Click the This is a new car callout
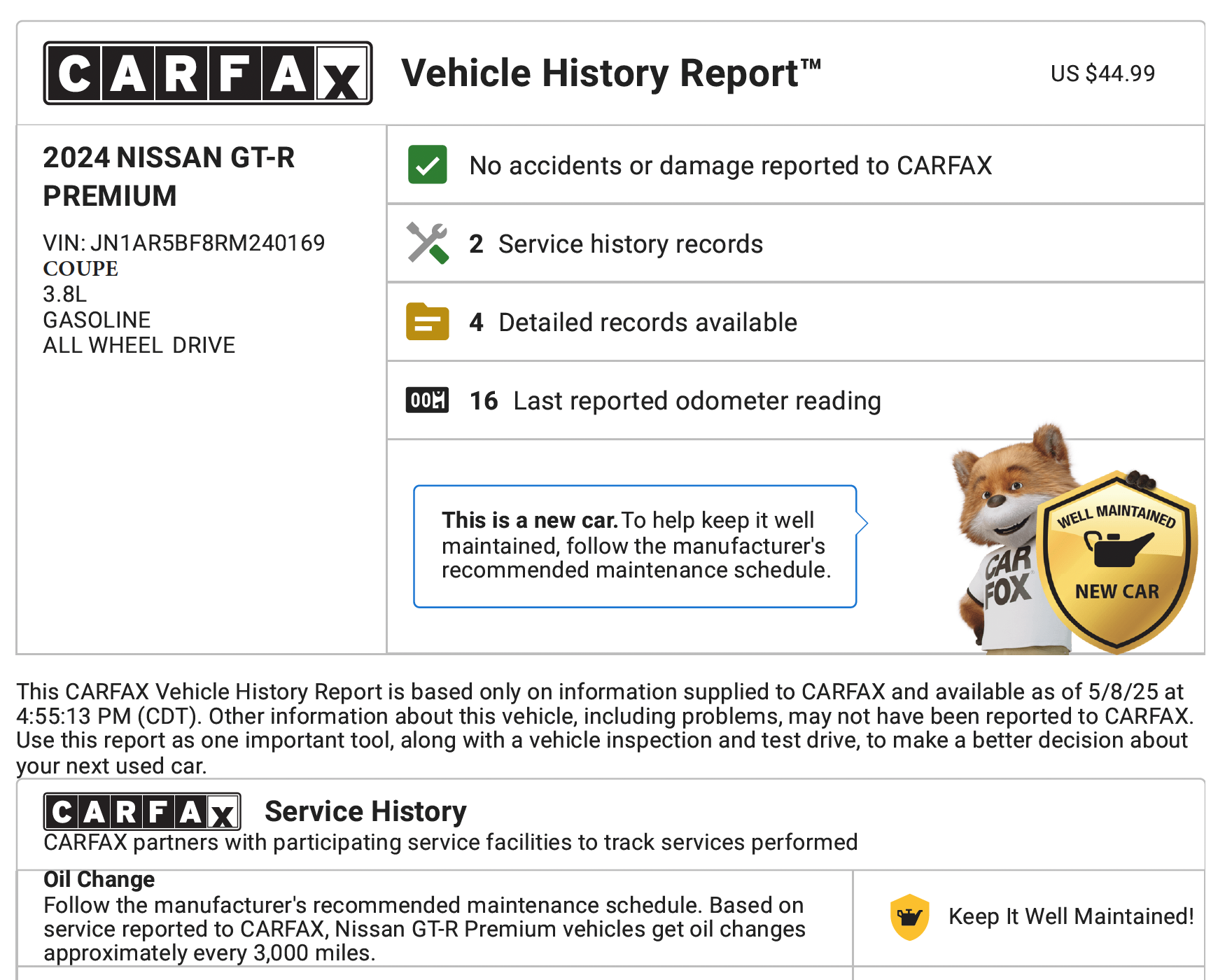The height and width of the screenshot is (980, 1218). pos(634,545)
